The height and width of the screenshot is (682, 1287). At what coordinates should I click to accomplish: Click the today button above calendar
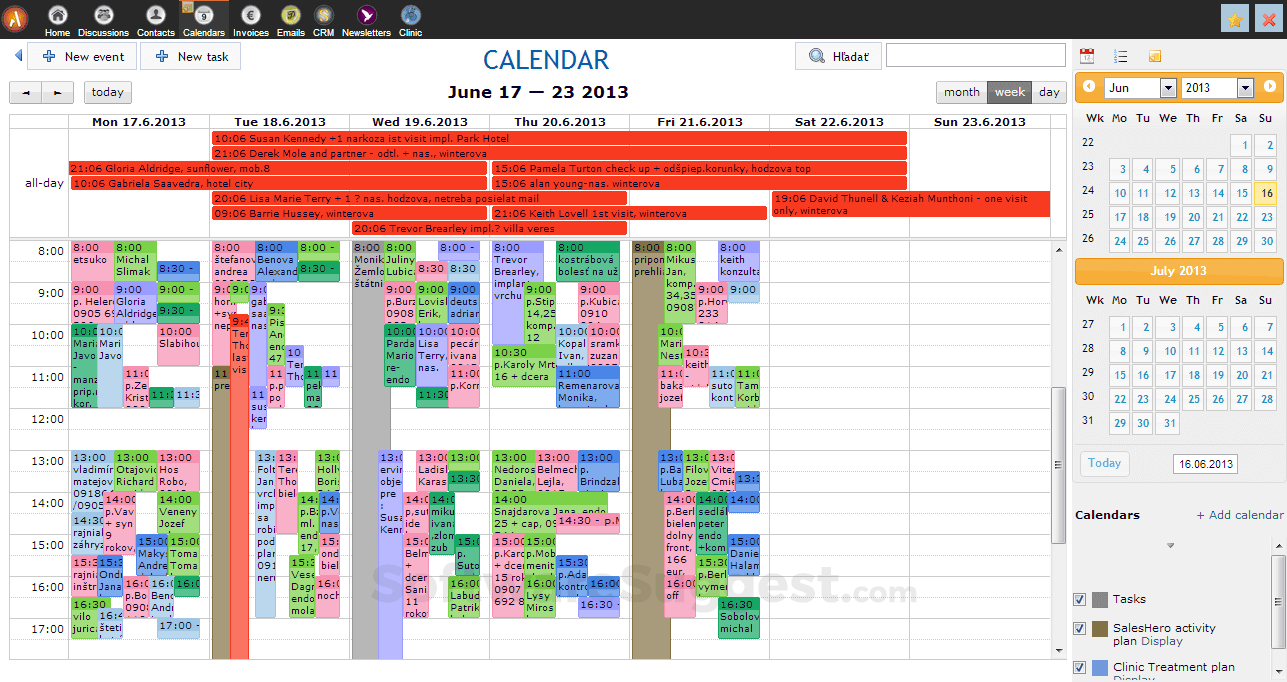[x=108, y=92]
